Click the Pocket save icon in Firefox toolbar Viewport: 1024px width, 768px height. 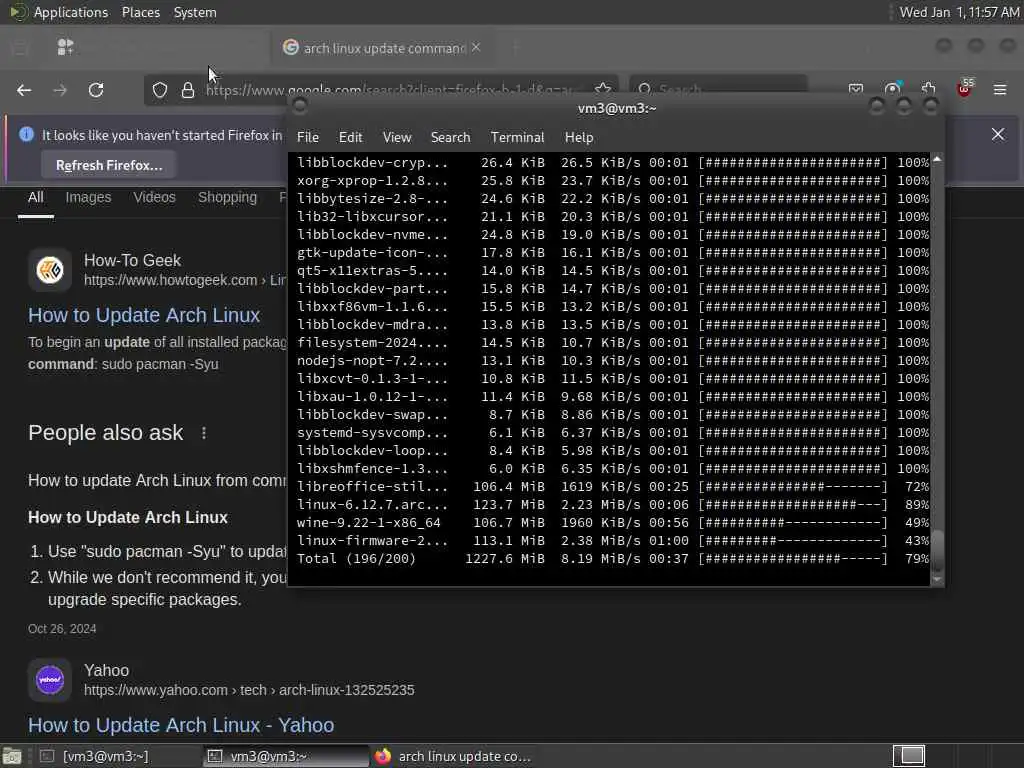(856, 89)
